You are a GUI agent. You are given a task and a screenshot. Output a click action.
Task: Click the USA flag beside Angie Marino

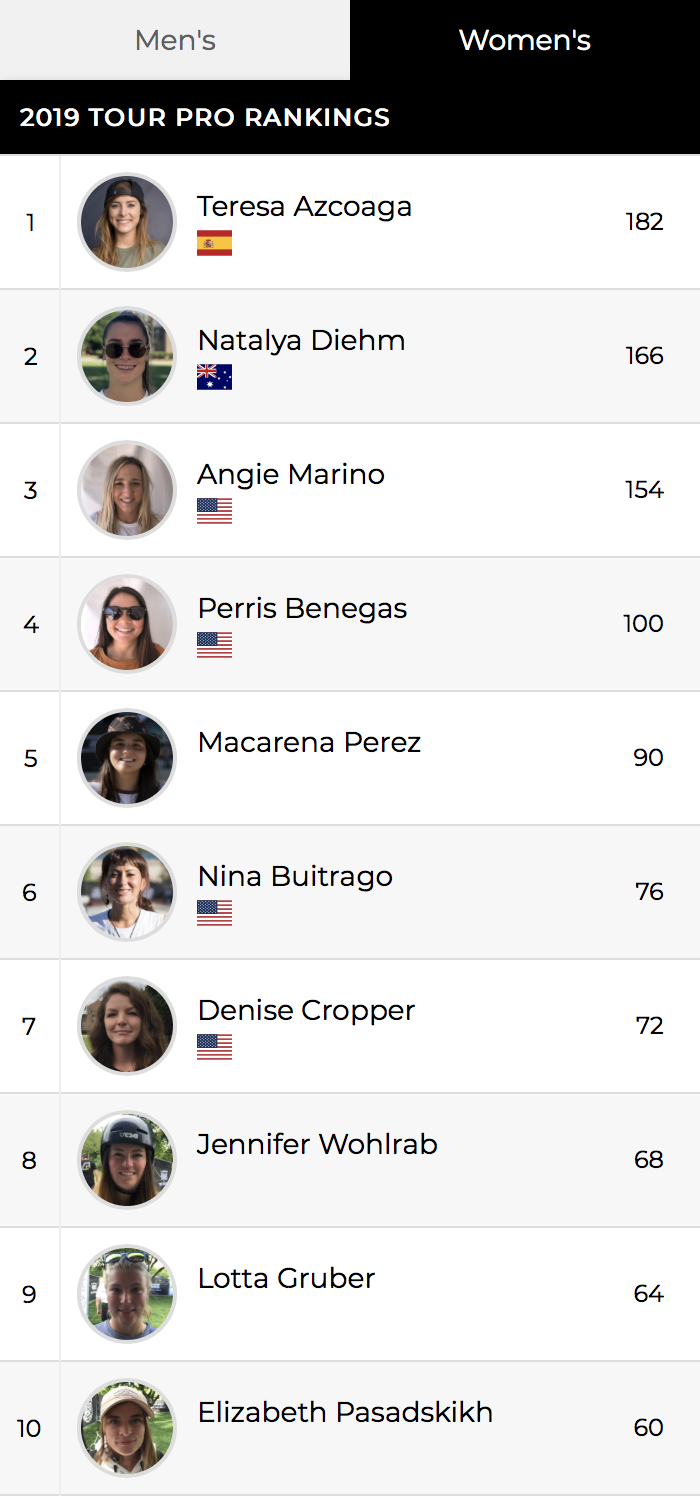point(215,511)
